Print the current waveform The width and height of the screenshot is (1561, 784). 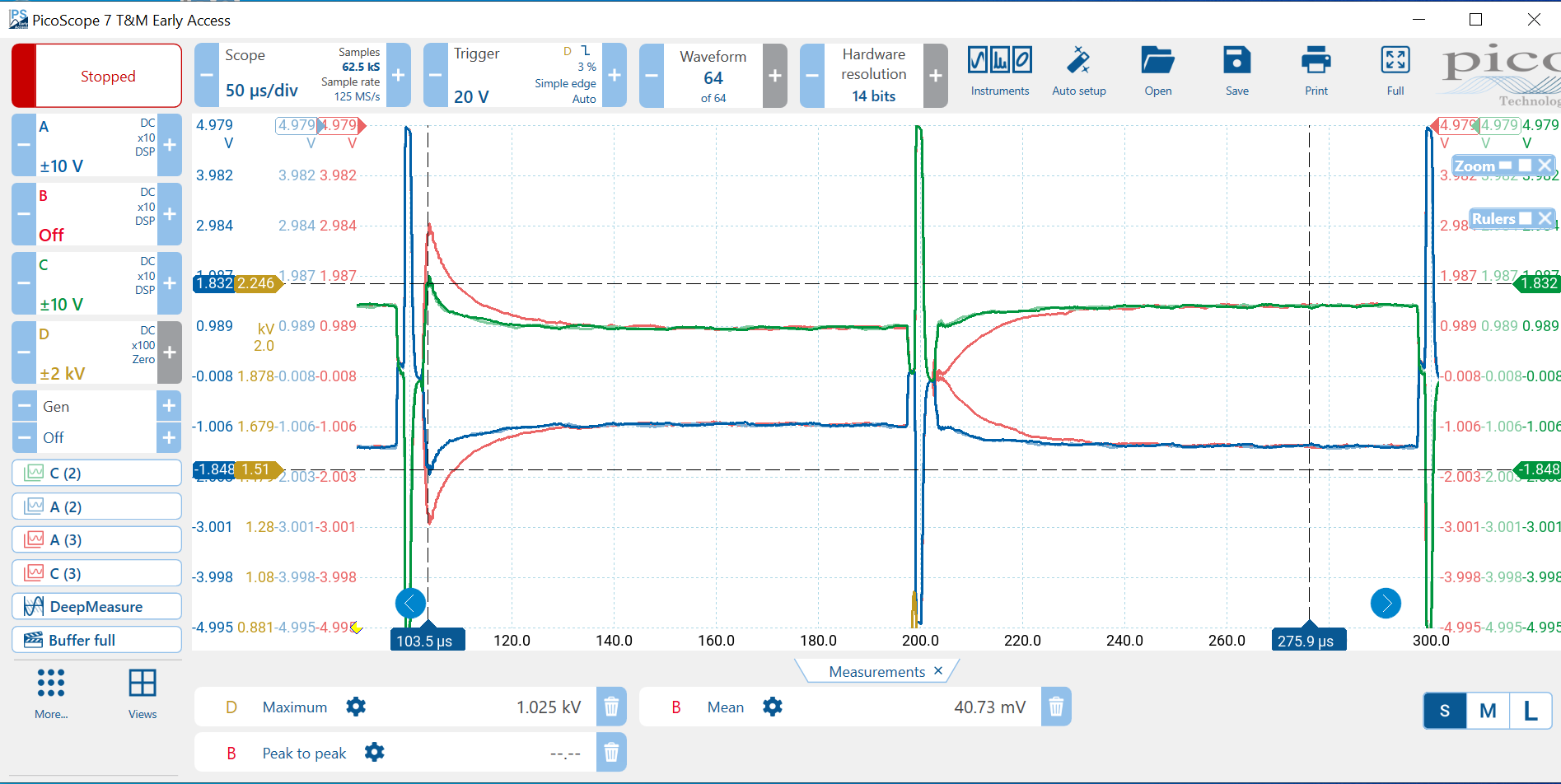pyautogui.click(x=1316, y=72)
